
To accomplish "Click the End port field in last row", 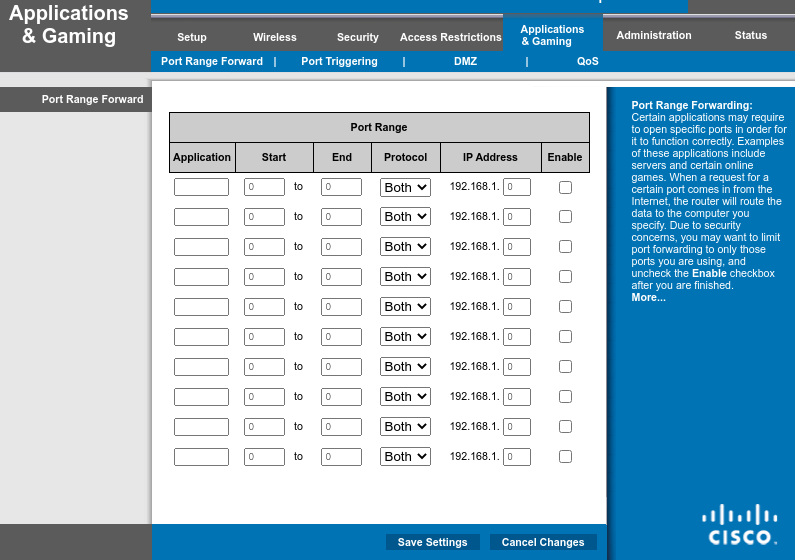I will [341, 457].
